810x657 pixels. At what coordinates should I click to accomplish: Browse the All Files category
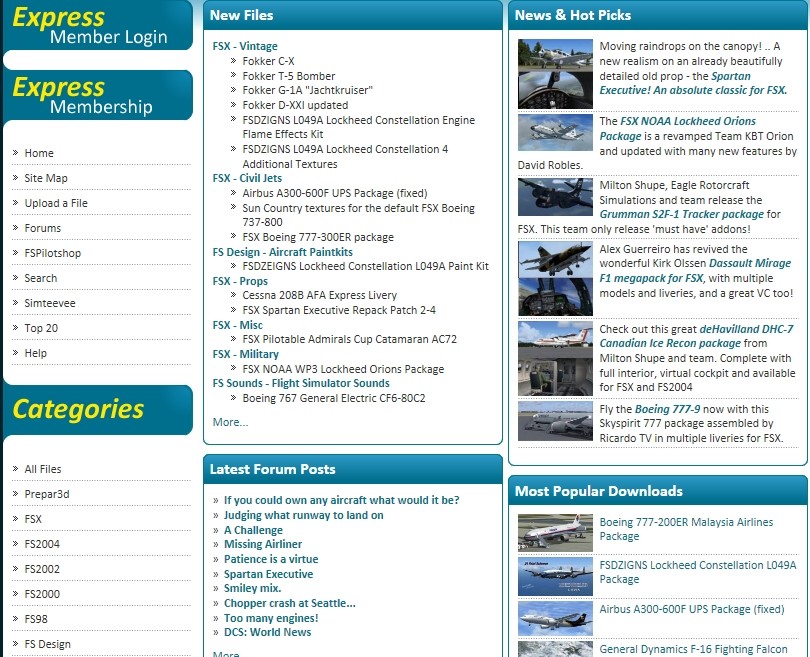coord(43,469)
